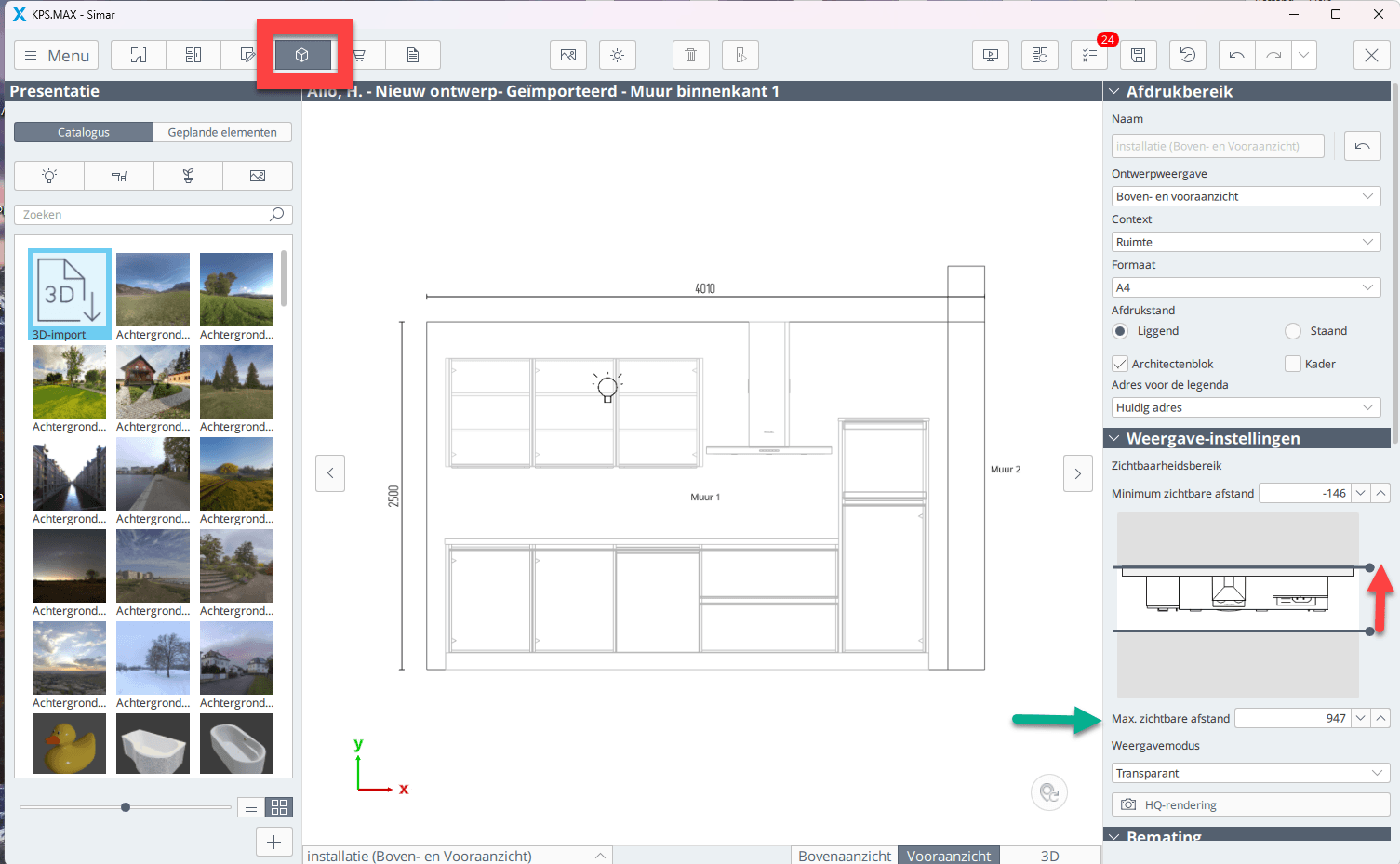Open the Ontwerpweergave dropdown
This screenshot has width=1400, height=864.
coord(1246,196)
